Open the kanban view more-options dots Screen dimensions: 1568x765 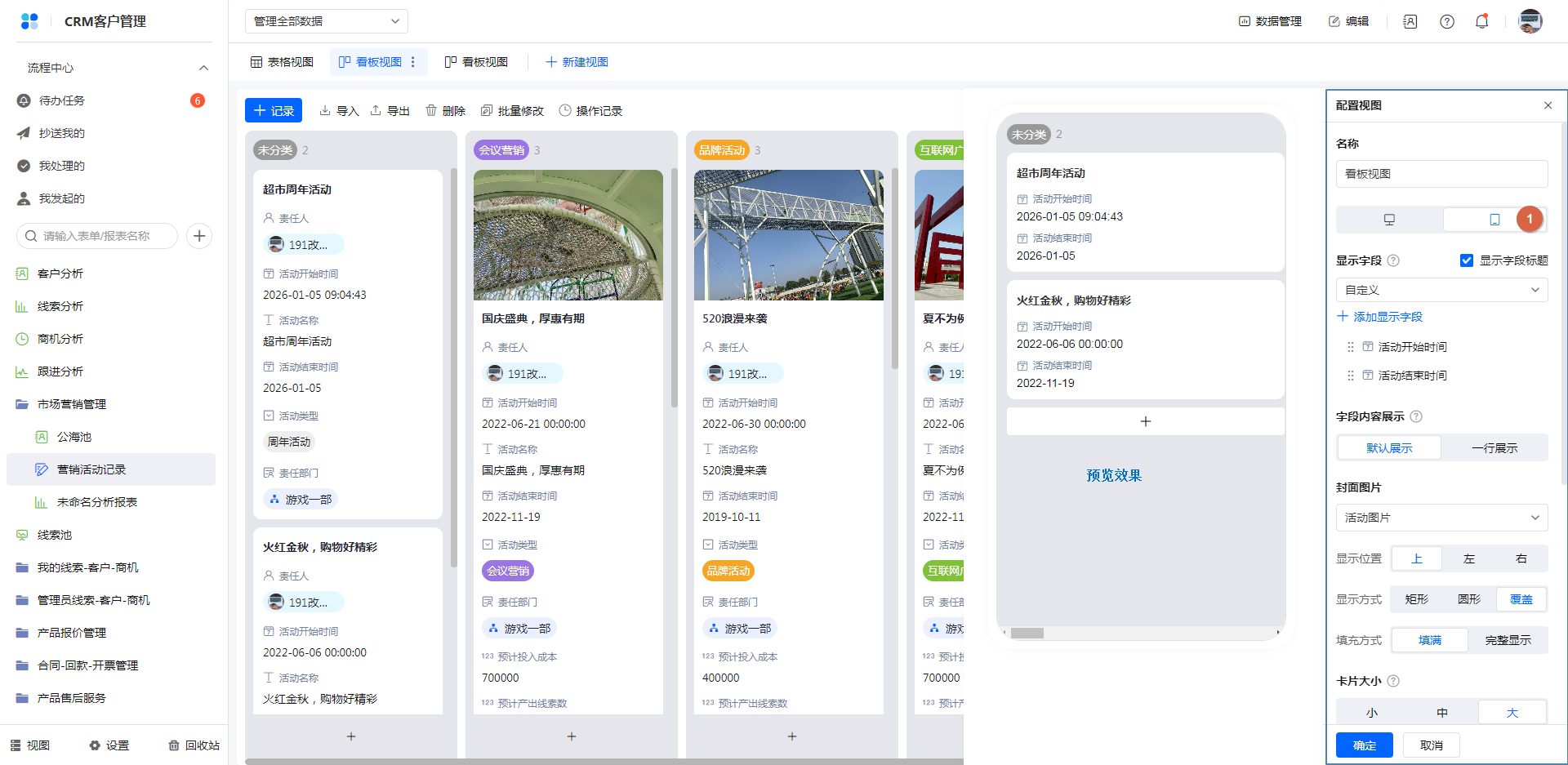pyautogui.click(x=413, y=62)
